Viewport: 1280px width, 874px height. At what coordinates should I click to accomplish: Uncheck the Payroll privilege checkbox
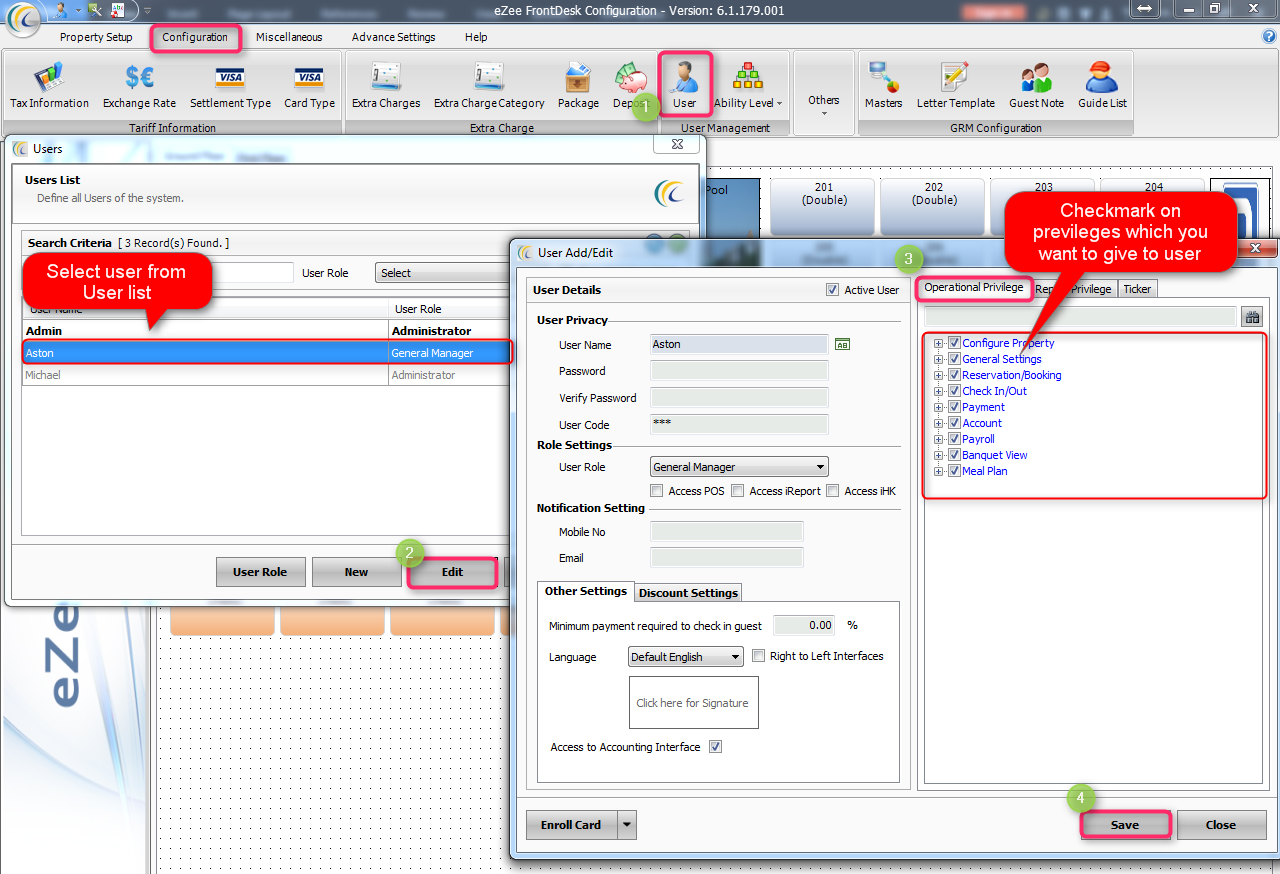click(954, 439)
